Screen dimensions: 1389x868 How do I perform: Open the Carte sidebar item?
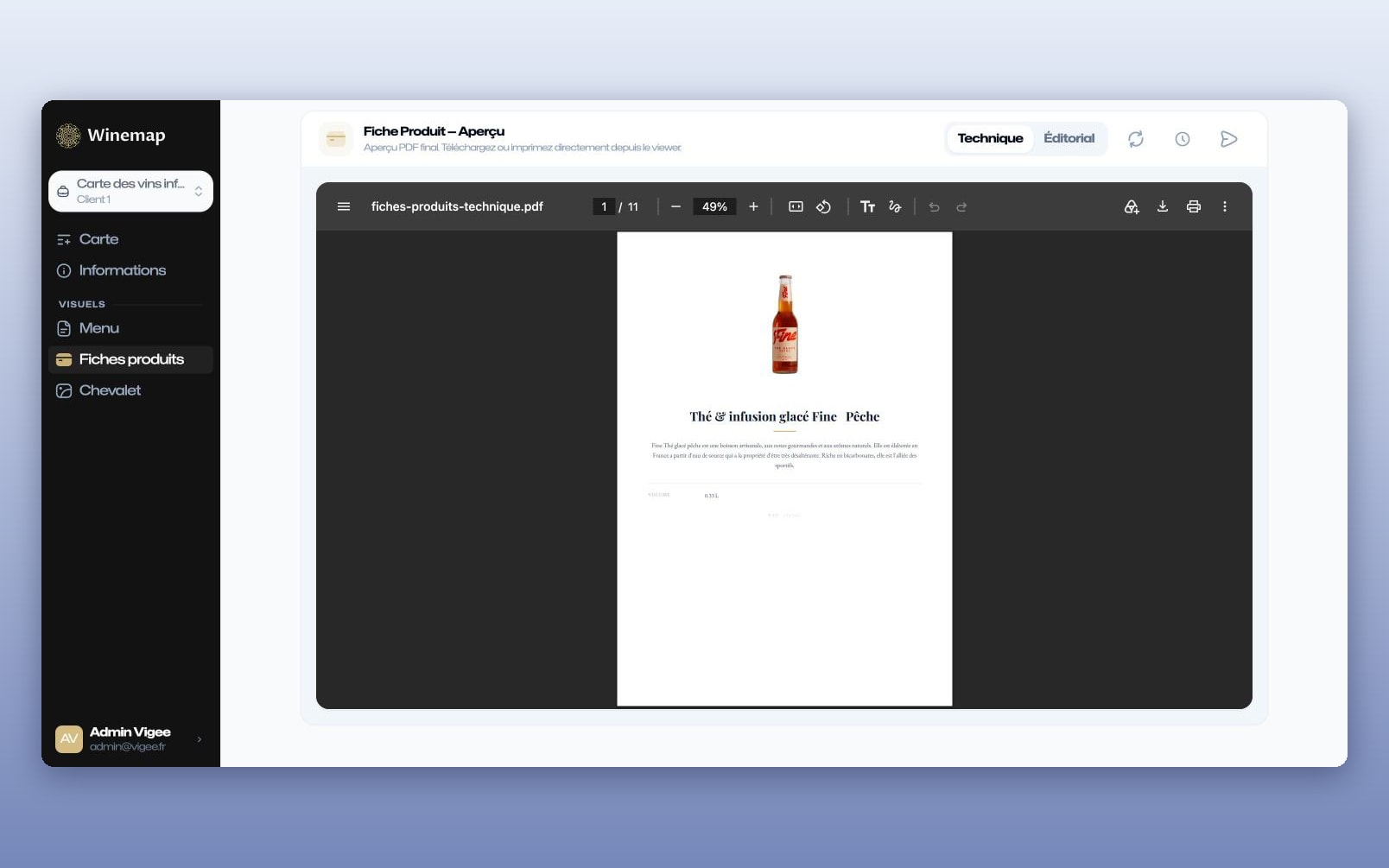click(x=130, y=239)
